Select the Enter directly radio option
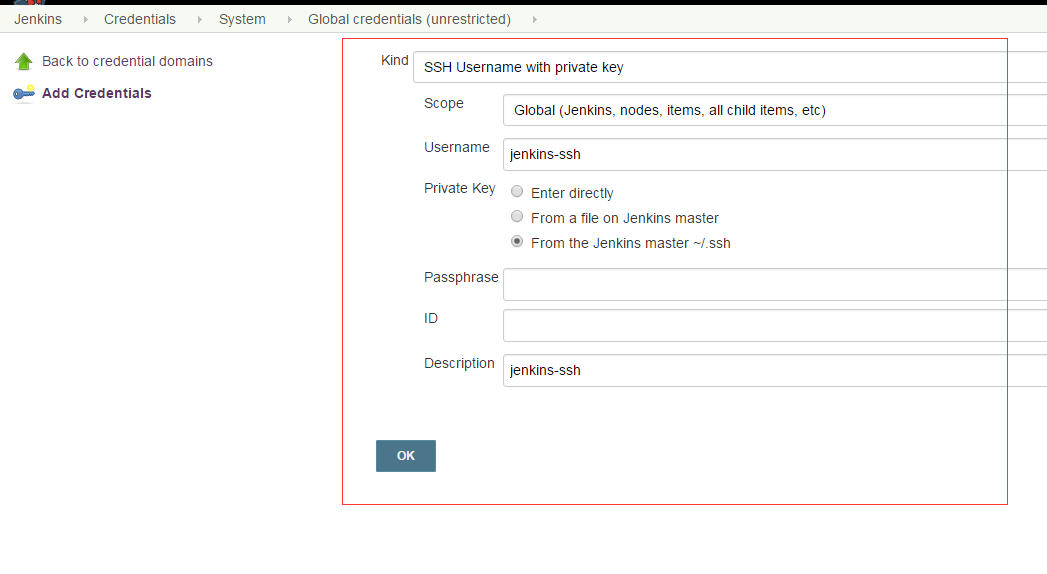This screenshot has width=1047, height=574. coord(517,192)
